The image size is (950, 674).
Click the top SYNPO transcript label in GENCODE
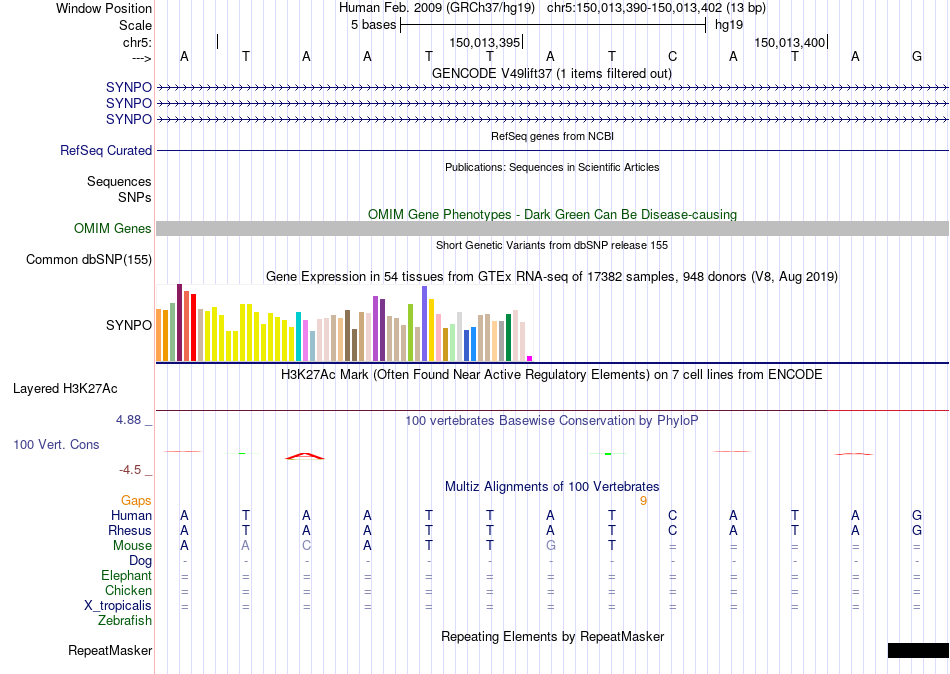coord(128,87)
